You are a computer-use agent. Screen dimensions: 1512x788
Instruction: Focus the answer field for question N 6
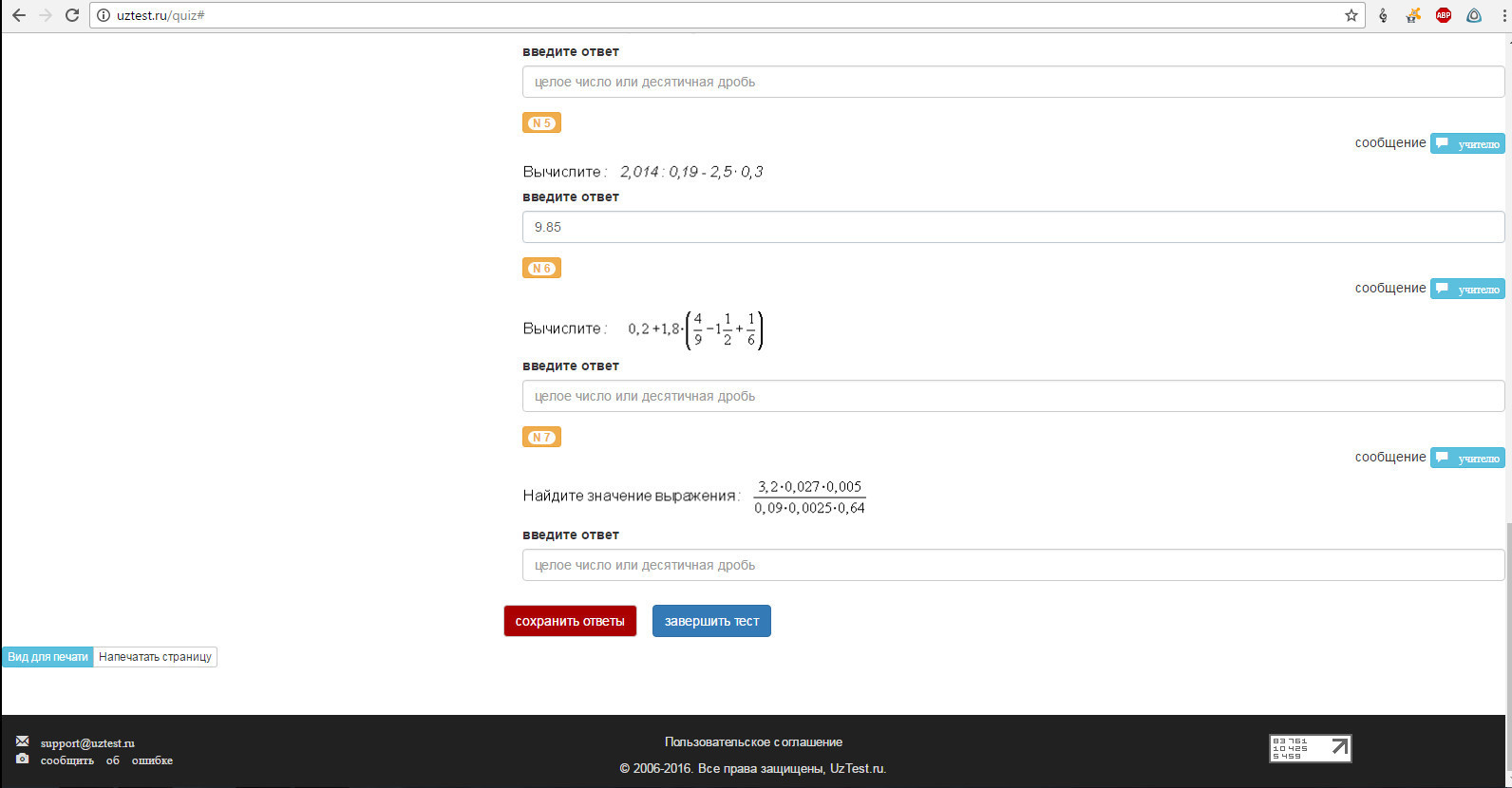[x=1012, y=396]
